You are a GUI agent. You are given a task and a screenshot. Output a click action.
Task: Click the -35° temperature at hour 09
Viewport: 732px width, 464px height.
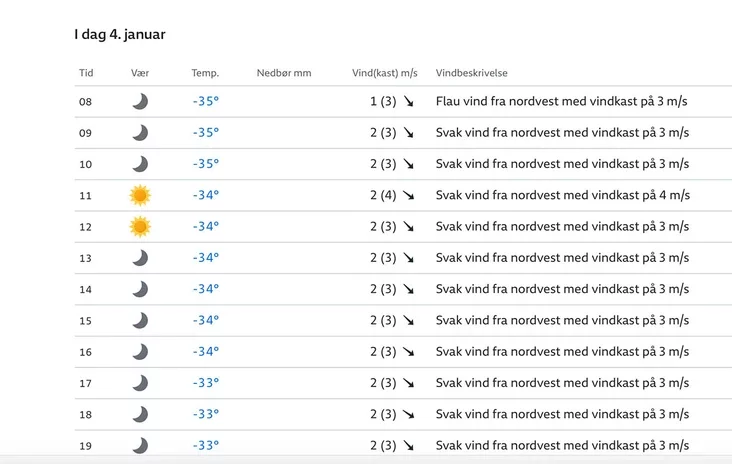(x=205, y=133)
